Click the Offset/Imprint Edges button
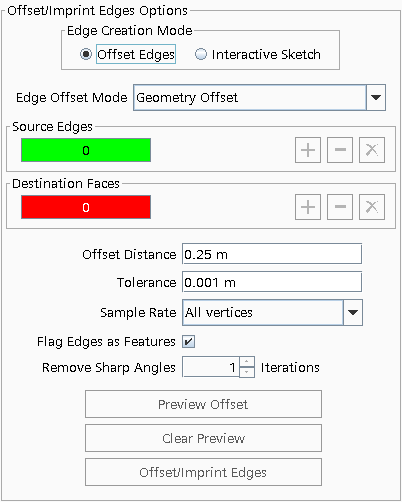This screenshot has height=502, width=402. 203,472
